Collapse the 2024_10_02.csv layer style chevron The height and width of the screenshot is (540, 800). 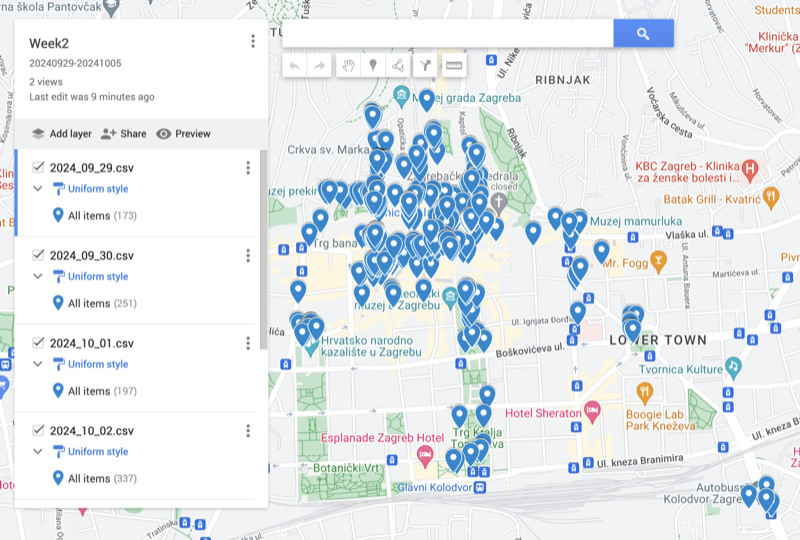pyautogui.click(x=38, y=452)
